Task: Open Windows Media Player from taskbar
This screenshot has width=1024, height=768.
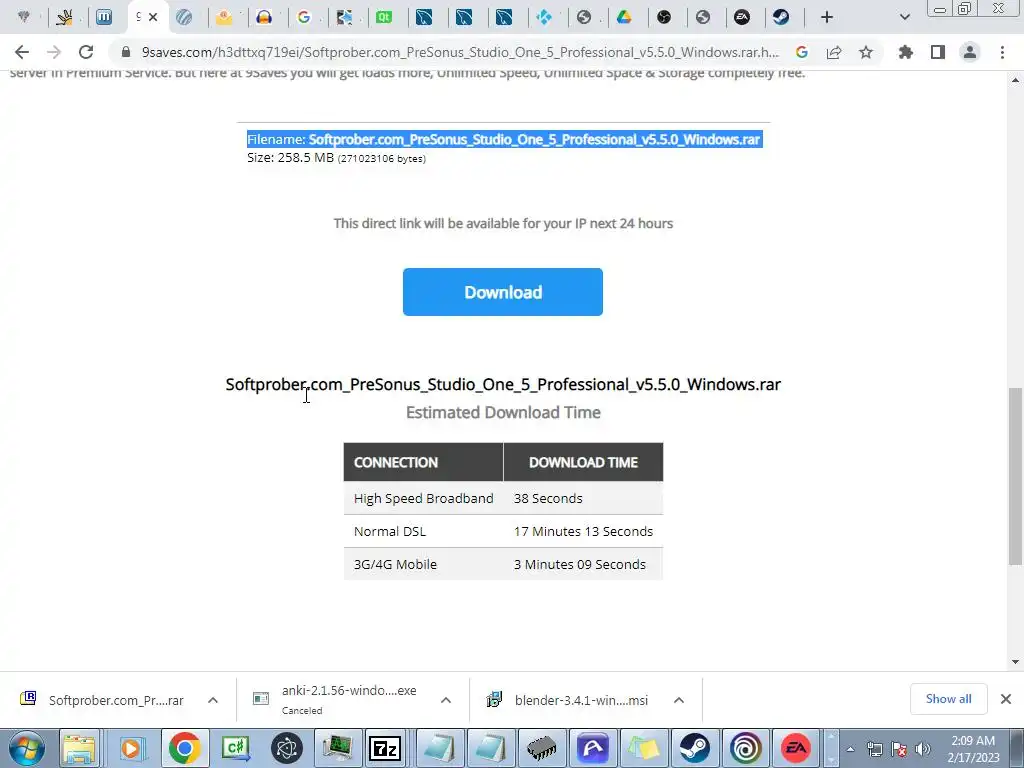Action: coord(131,748)
